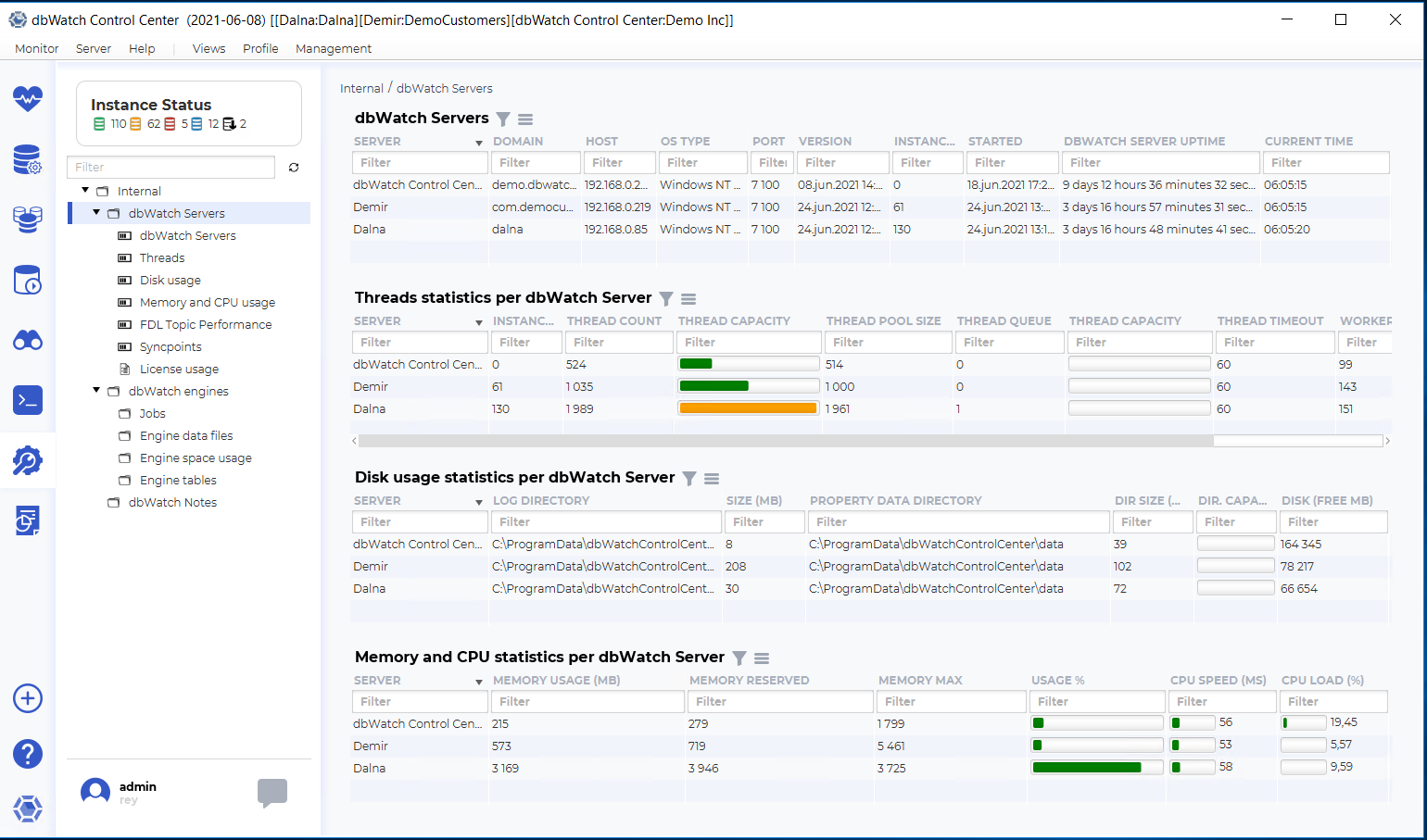Click the dbWatch logo at the sidebar bottom
1427x840 pixels.
pyautogui.click(x=28, y=809)
